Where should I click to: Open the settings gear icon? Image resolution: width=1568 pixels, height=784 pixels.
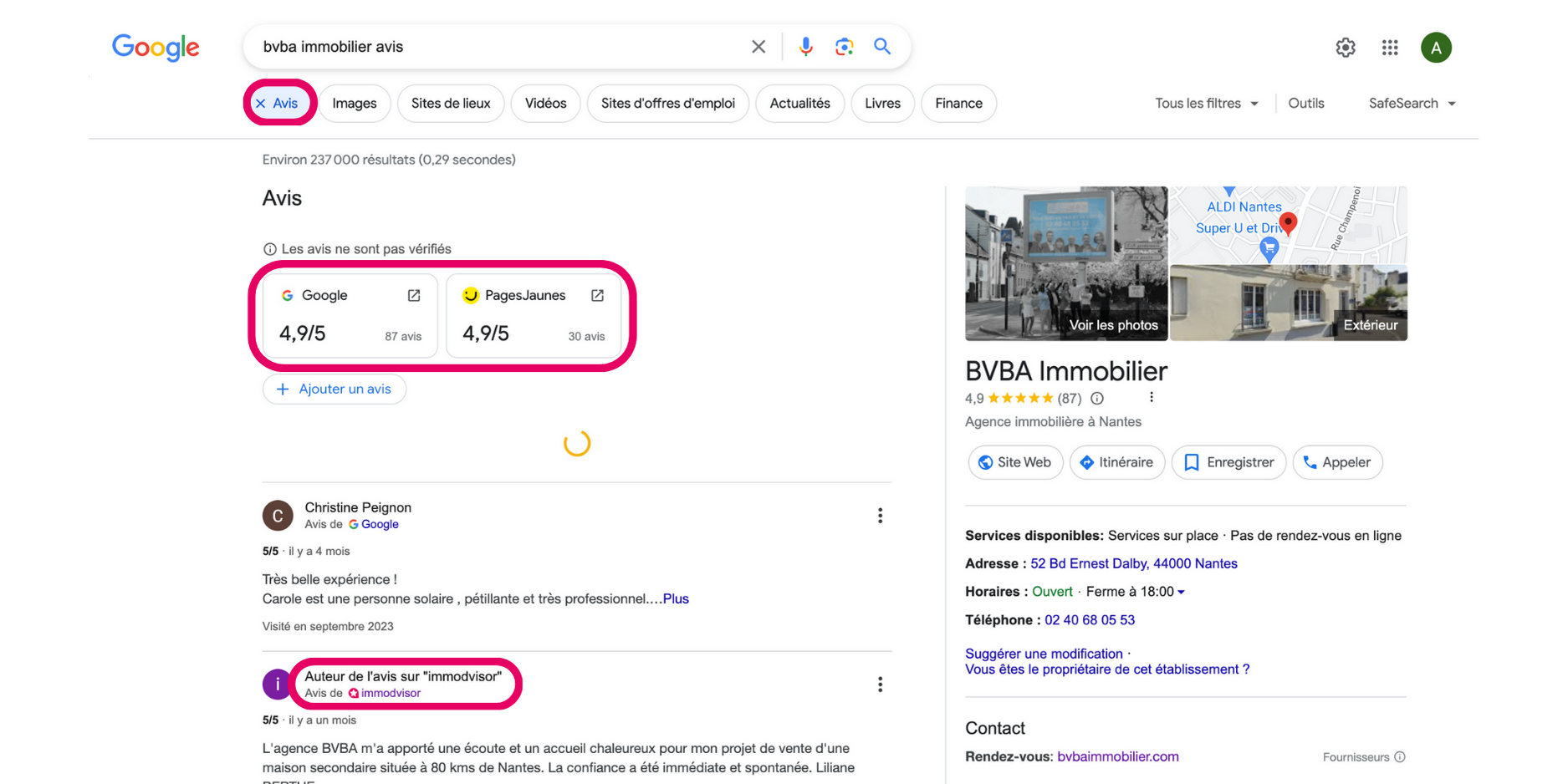coord(1345,48)
